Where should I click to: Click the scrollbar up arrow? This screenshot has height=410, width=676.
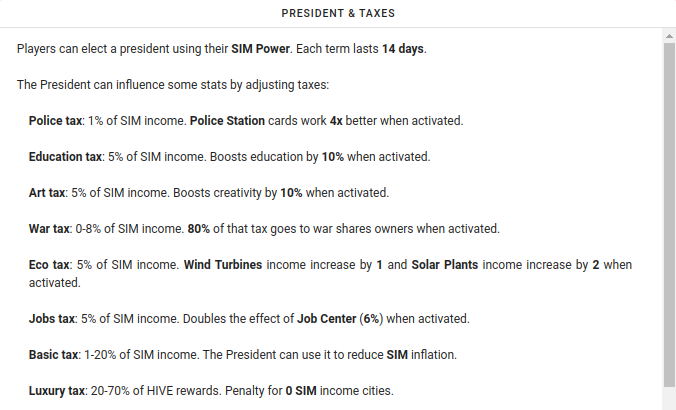(669, 36)
